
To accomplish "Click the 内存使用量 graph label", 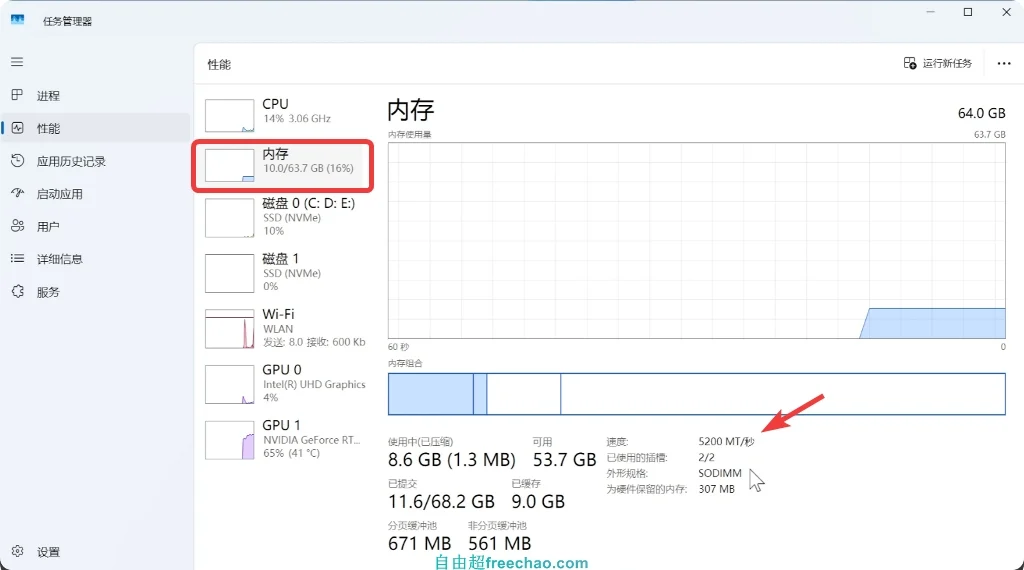I will 409,135.
